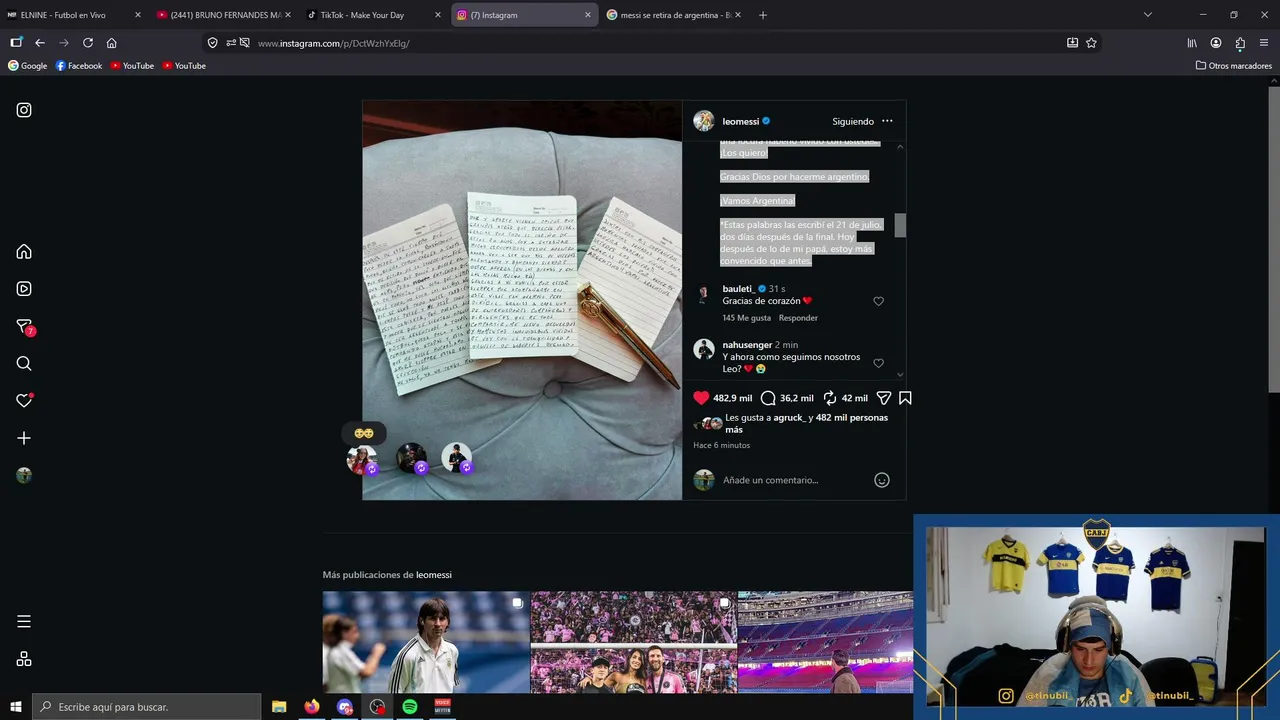This screenshot has width=1280, height=720.
Task: Open tracking protection shield icon
Action: [x=212, y=43]
